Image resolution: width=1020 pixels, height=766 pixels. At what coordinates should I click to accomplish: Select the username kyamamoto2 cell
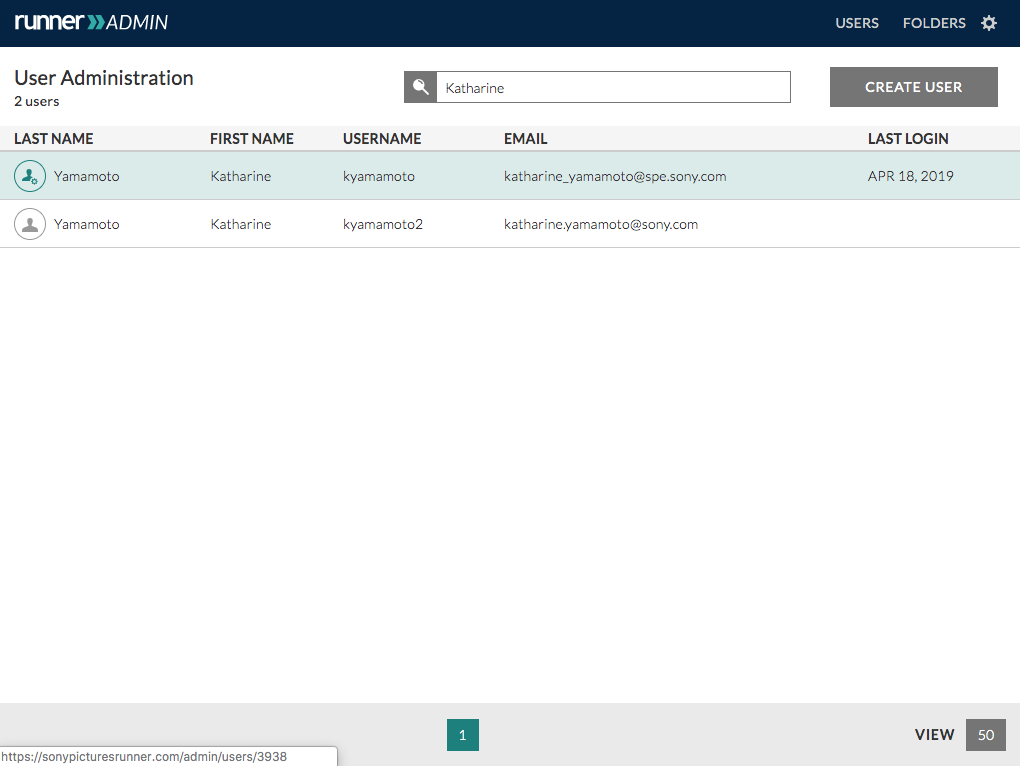(382, 224)
